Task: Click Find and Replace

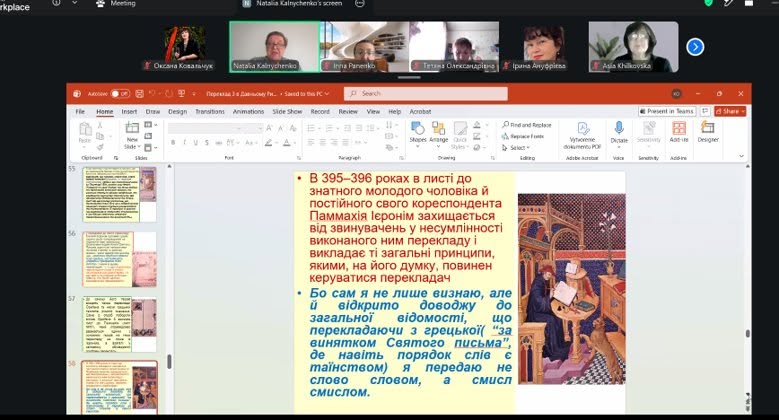Action: click(x=527, y=125)
